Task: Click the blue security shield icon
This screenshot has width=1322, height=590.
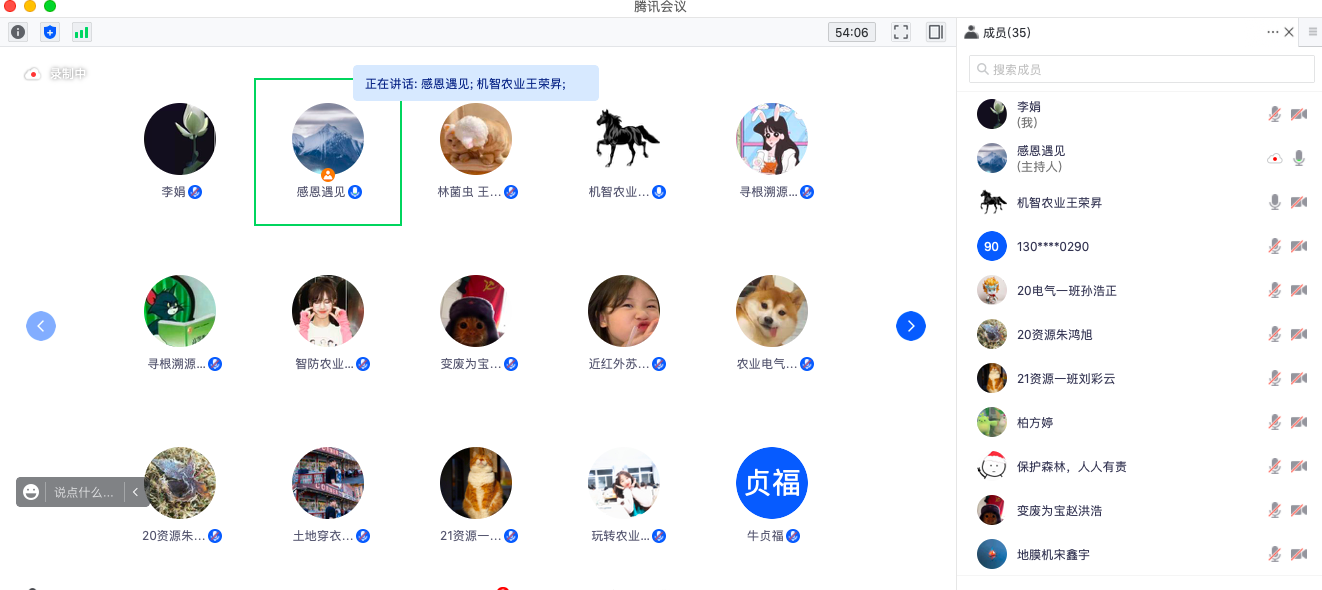Action: pos(50,32)
